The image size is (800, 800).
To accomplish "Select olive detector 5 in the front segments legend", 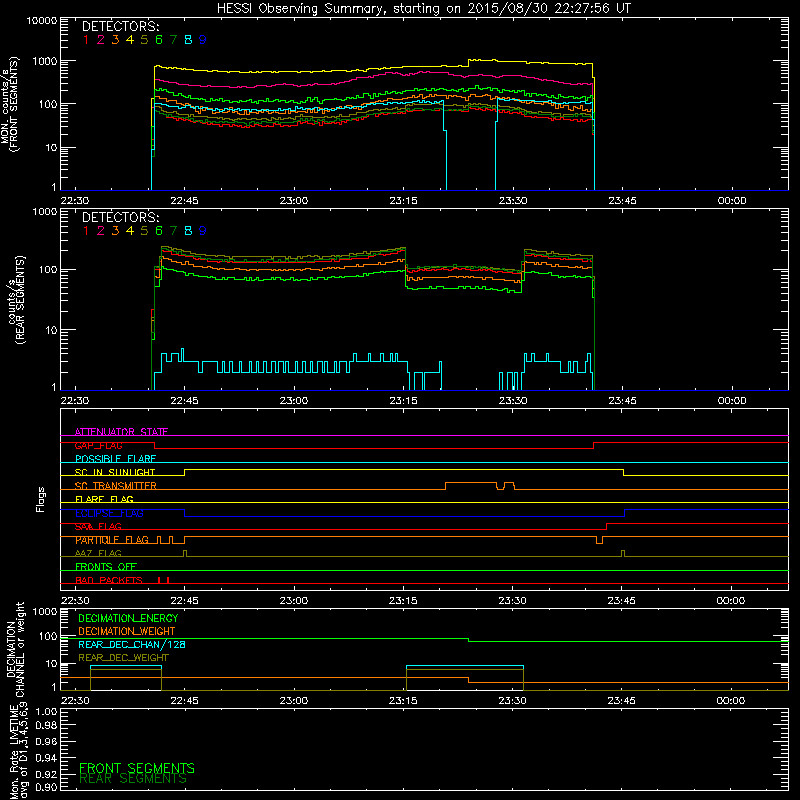I will pyautogui.click(x=144, y=40).
